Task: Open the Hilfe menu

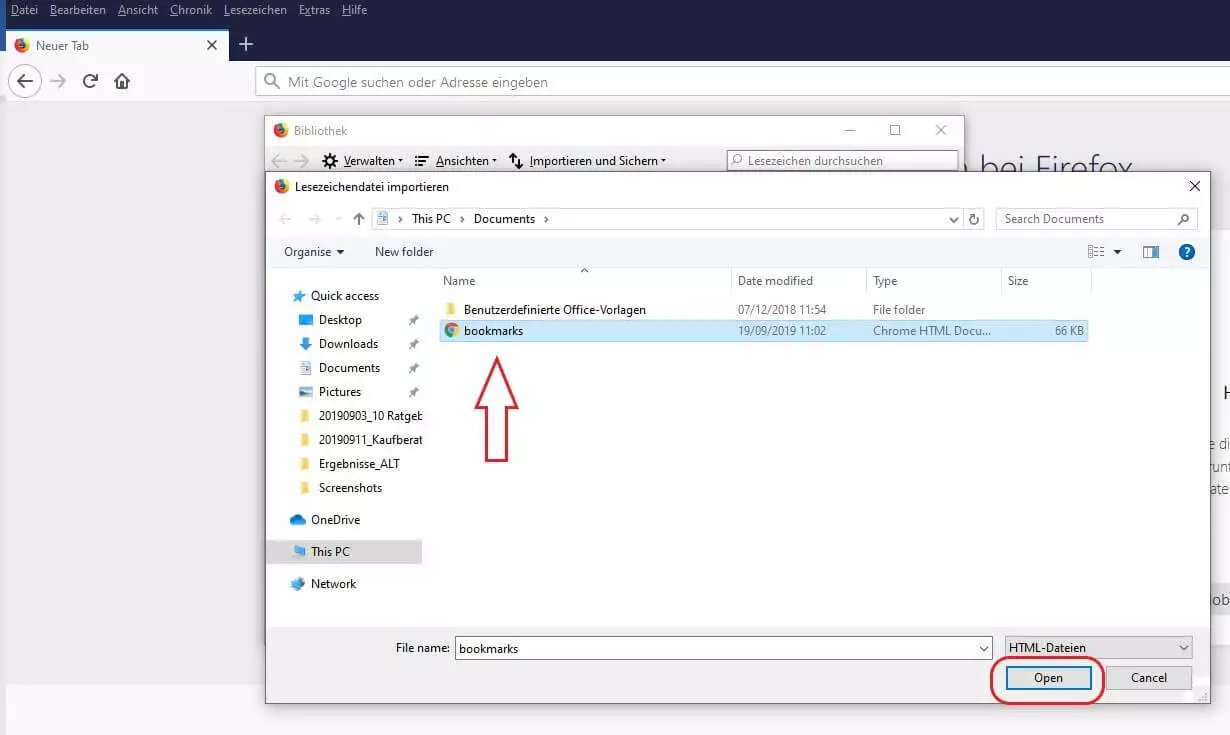Action: coord(354,10)
